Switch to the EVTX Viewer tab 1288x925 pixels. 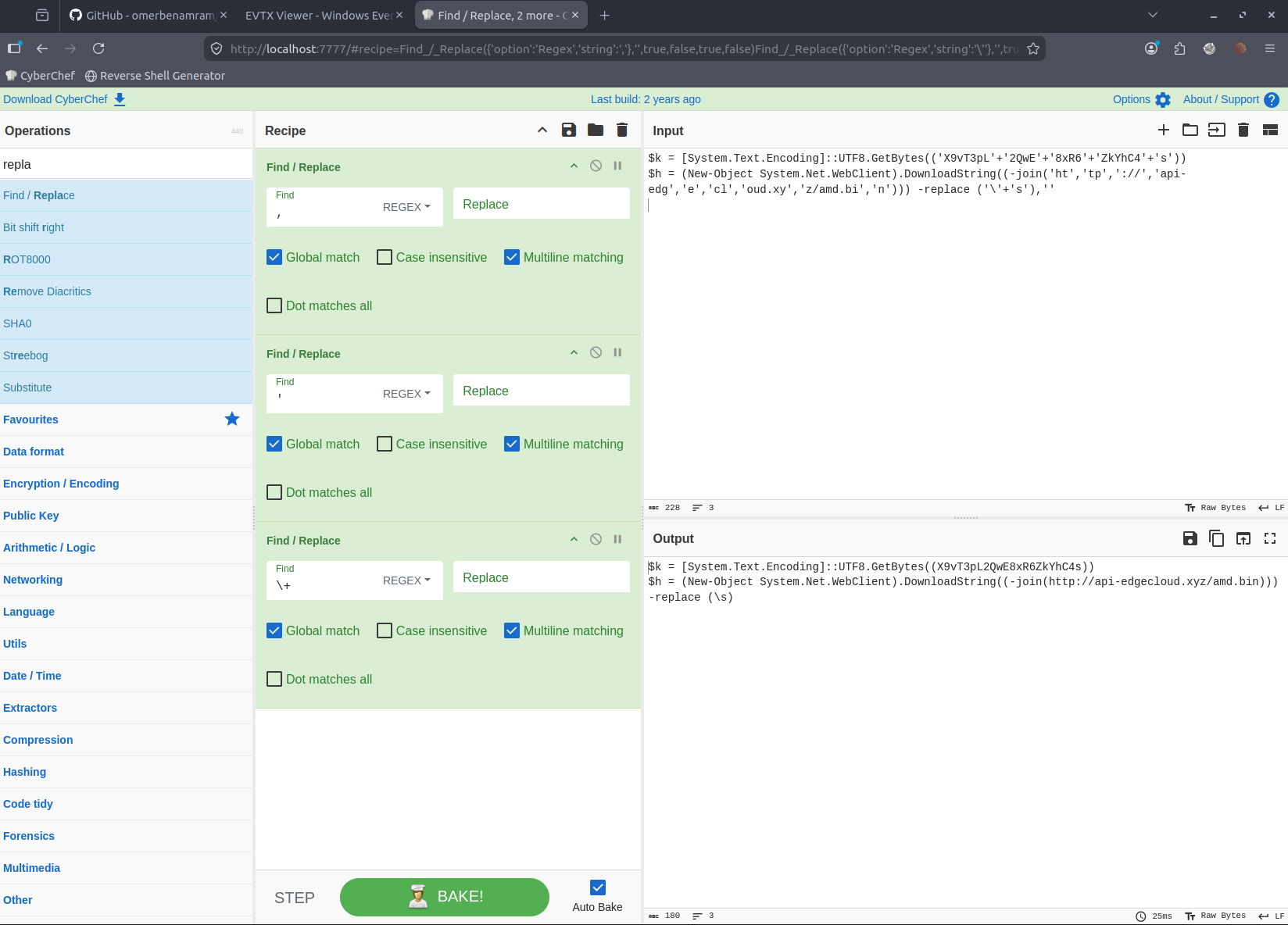(x=324, y=15)
